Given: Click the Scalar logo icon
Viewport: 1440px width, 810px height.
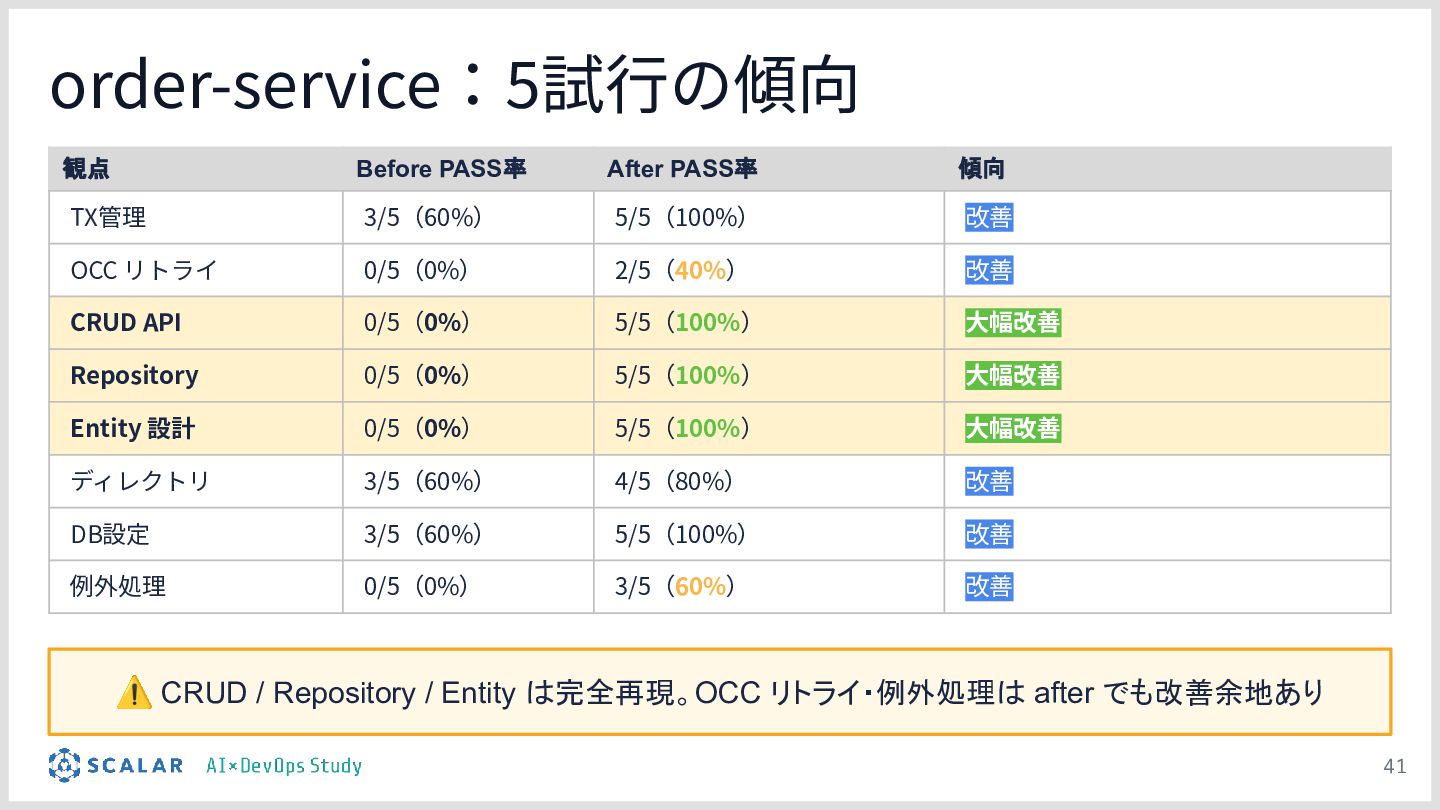Looking at the screenshot, I should point(64,765).
